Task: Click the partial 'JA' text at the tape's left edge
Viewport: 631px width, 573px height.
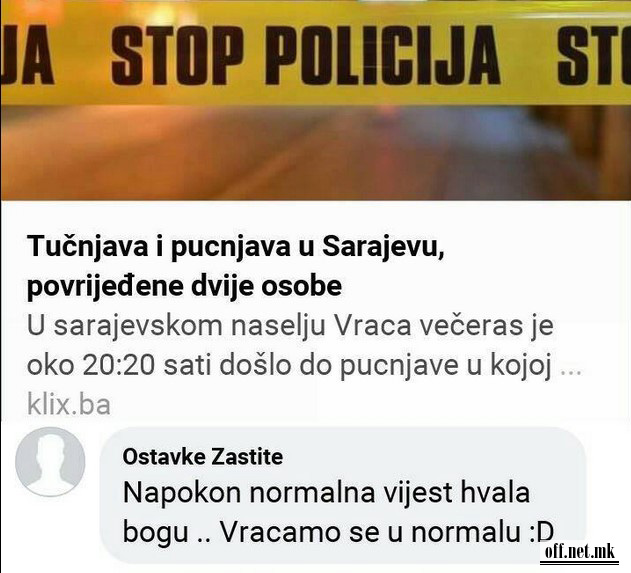Action: [27, 55]
